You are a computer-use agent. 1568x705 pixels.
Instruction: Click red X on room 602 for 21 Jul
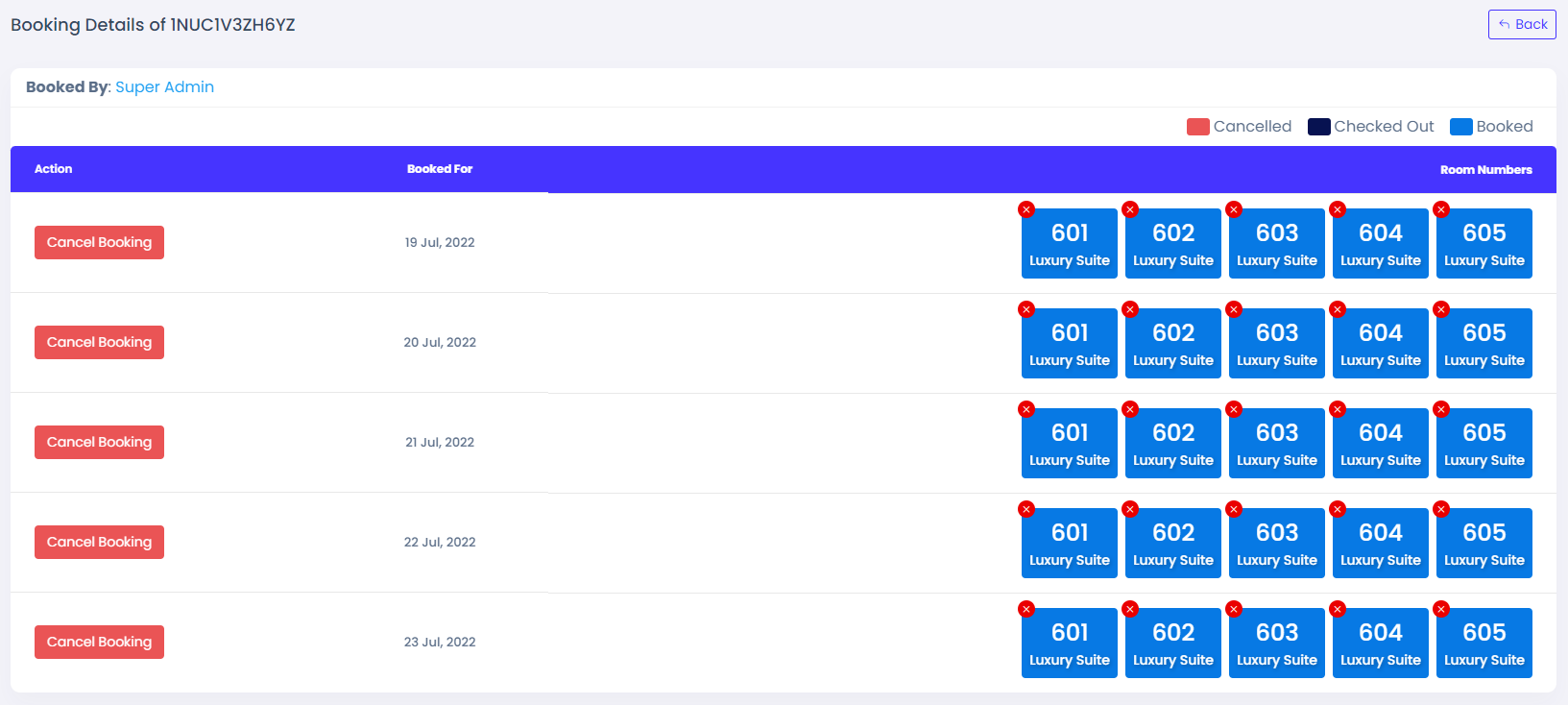(1130, 409)
